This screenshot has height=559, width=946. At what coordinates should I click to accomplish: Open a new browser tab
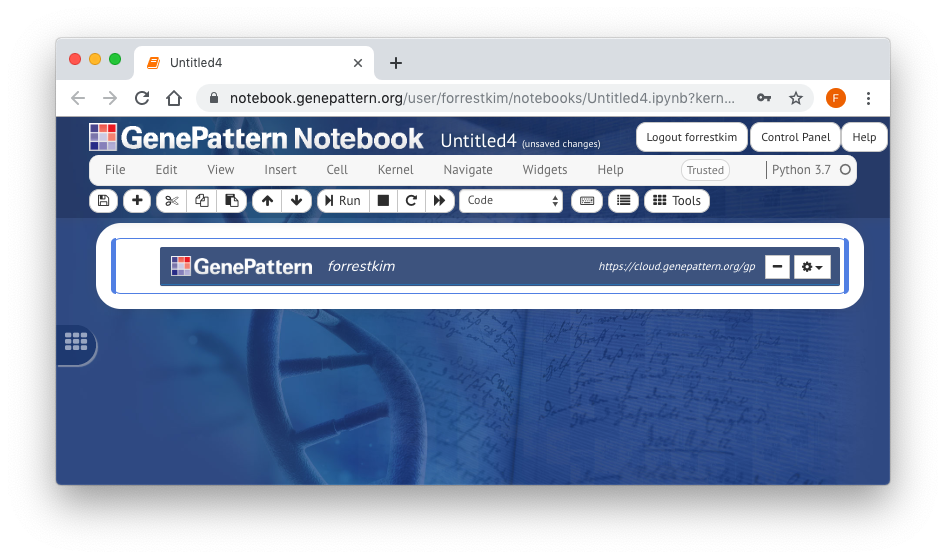tap(396, 63)
